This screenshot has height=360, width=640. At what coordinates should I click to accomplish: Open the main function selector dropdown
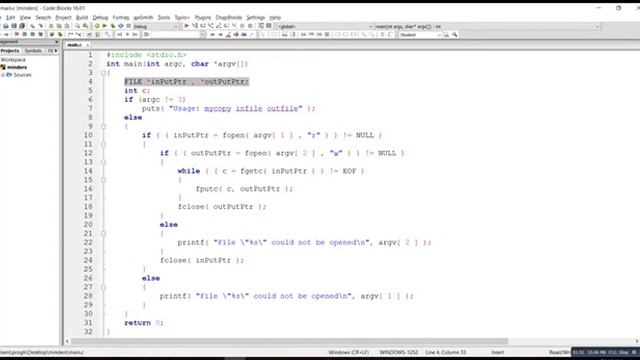point(488,27)
